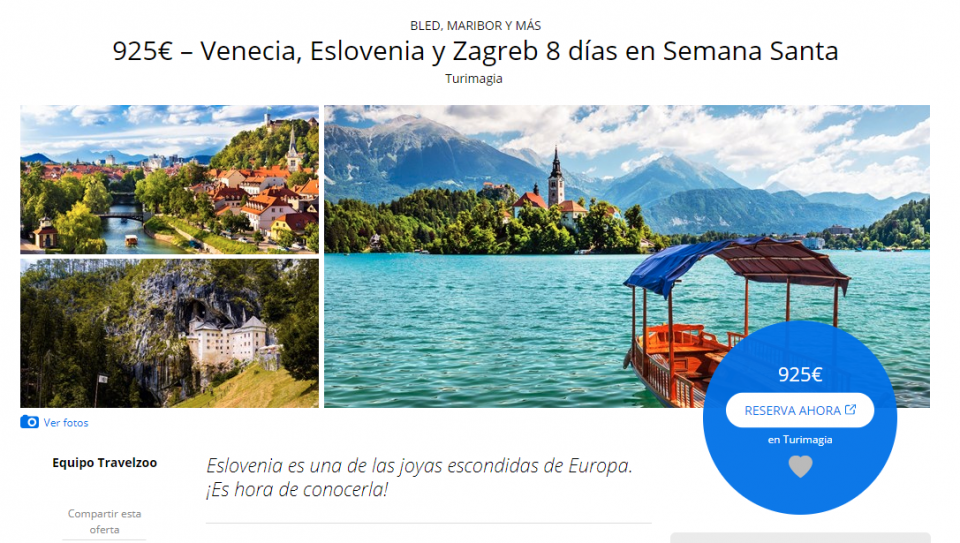Open the Ljubljana river town photo
This screenshot has width=960, height=543.
[x=170, y=179]
